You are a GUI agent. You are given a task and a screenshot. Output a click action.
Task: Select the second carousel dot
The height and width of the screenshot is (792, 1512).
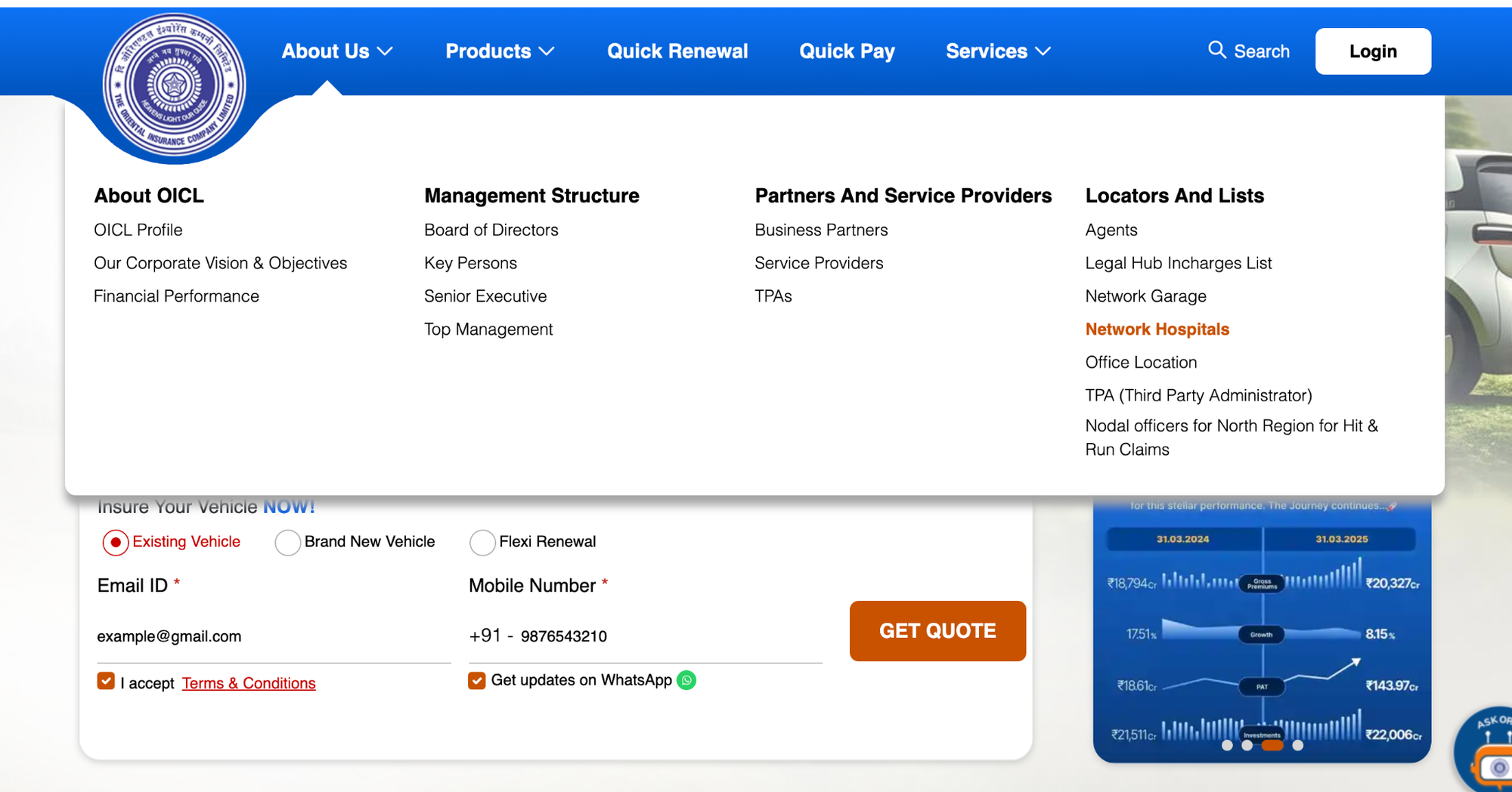(x=1247, y=745)
